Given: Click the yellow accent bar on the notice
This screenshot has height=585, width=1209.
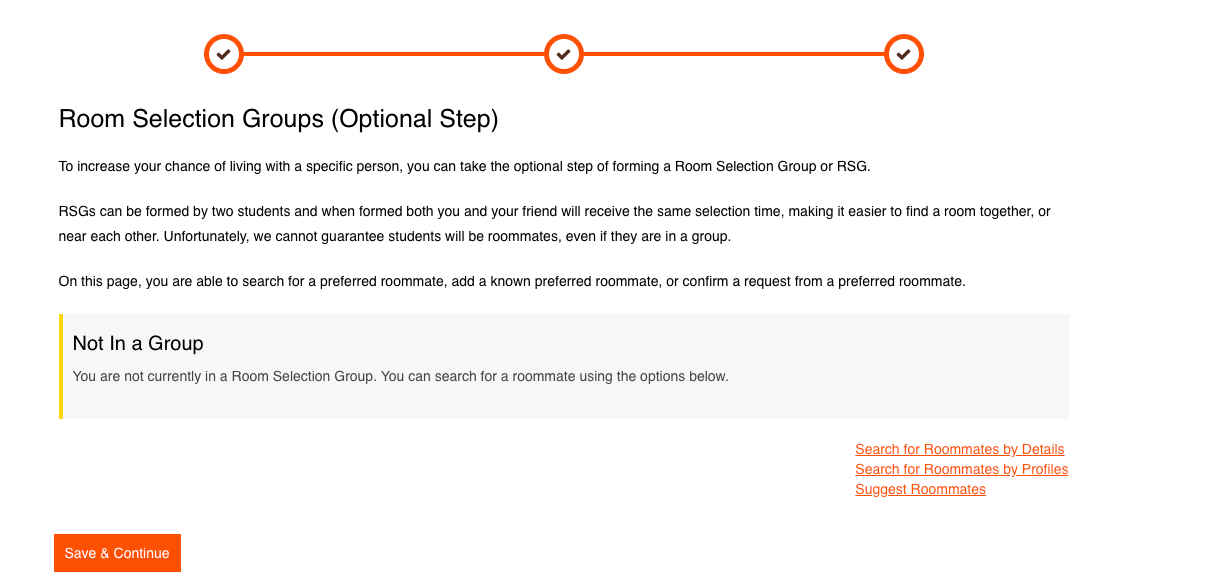Looking at the screenshot, I should [x=61, y=366].
